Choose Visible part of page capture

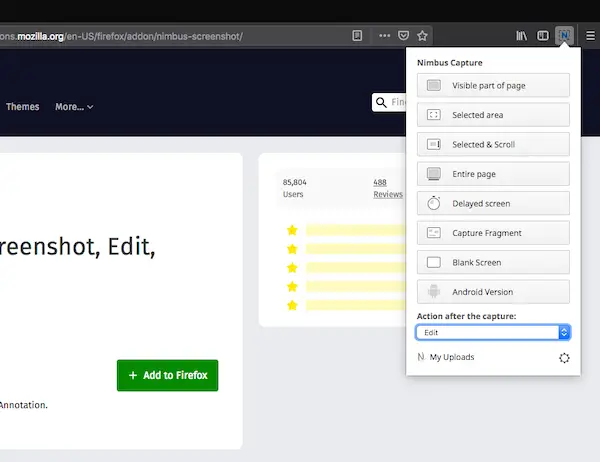[493, 85]
